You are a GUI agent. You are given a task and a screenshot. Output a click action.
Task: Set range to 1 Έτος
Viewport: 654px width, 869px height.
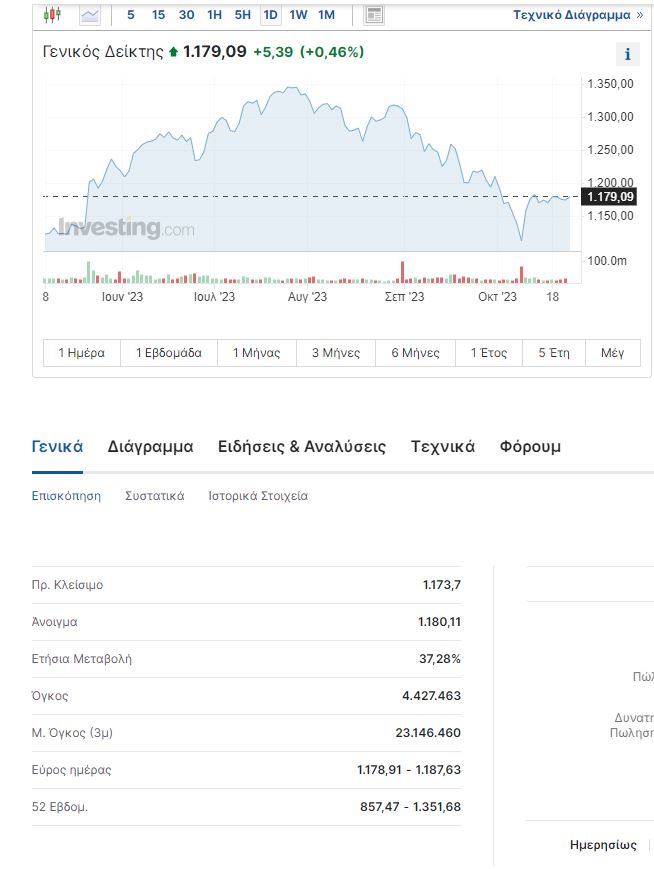pyautogui.click(x=489, y=353)
